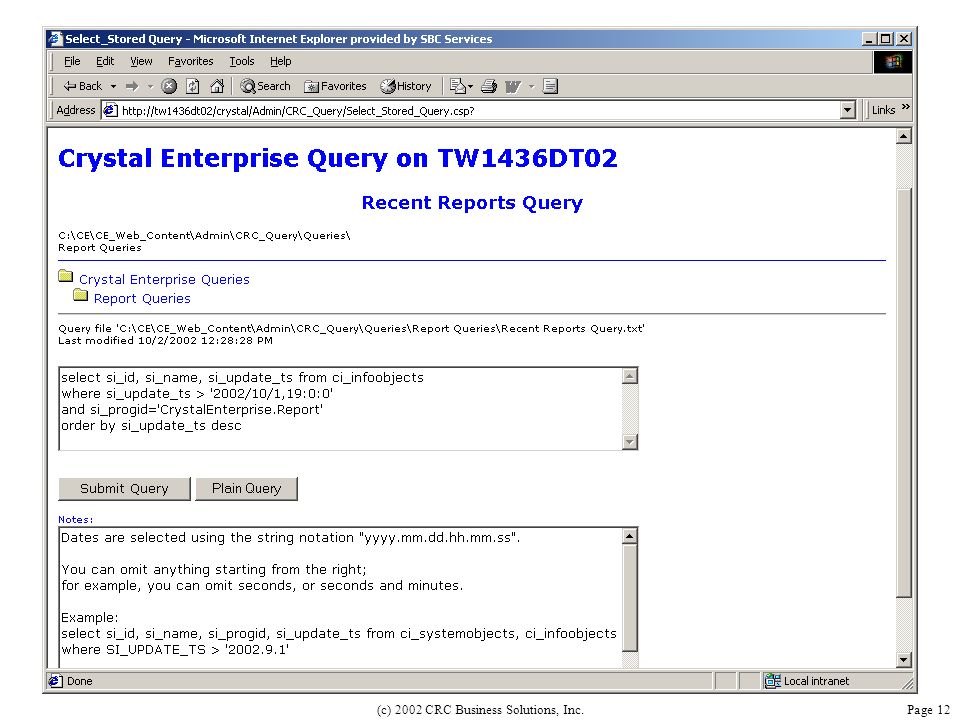Open the View menu
This screenshot has width=960, height=720.
141,61
